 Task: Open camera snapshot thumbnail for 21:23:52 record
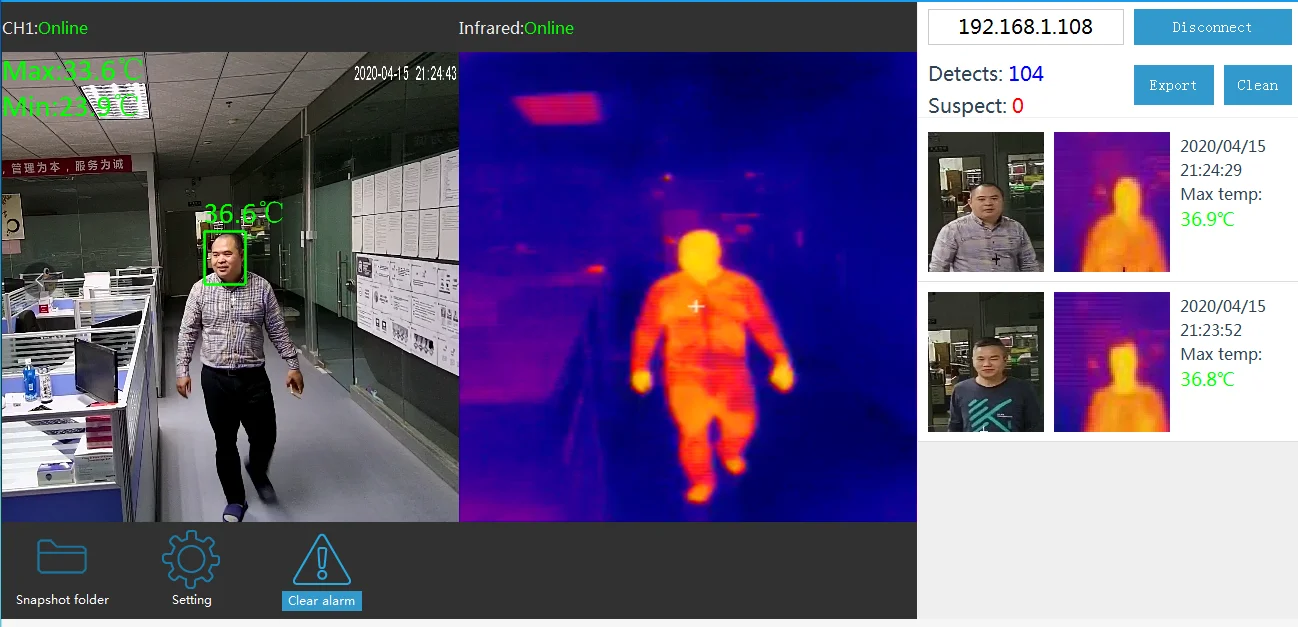986,362
